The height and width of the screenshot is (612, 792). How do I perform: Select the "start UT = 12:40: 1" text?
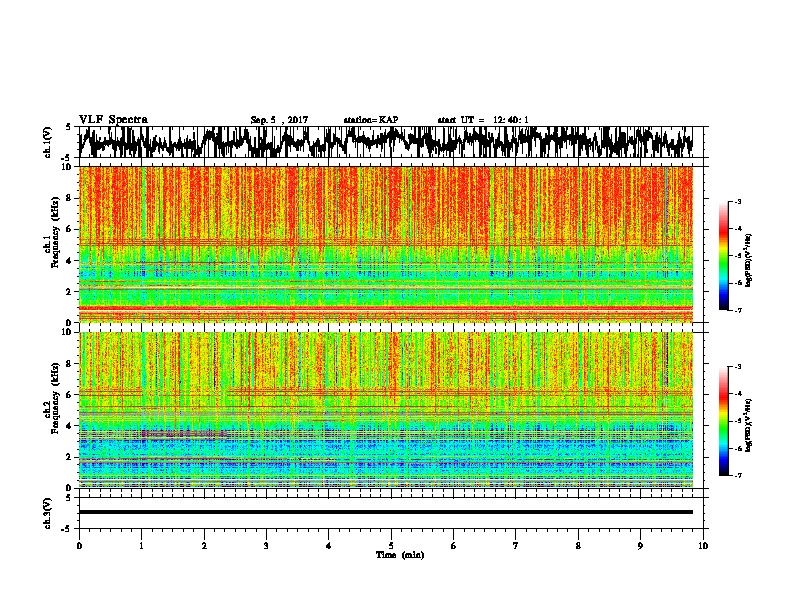[483, 120]
